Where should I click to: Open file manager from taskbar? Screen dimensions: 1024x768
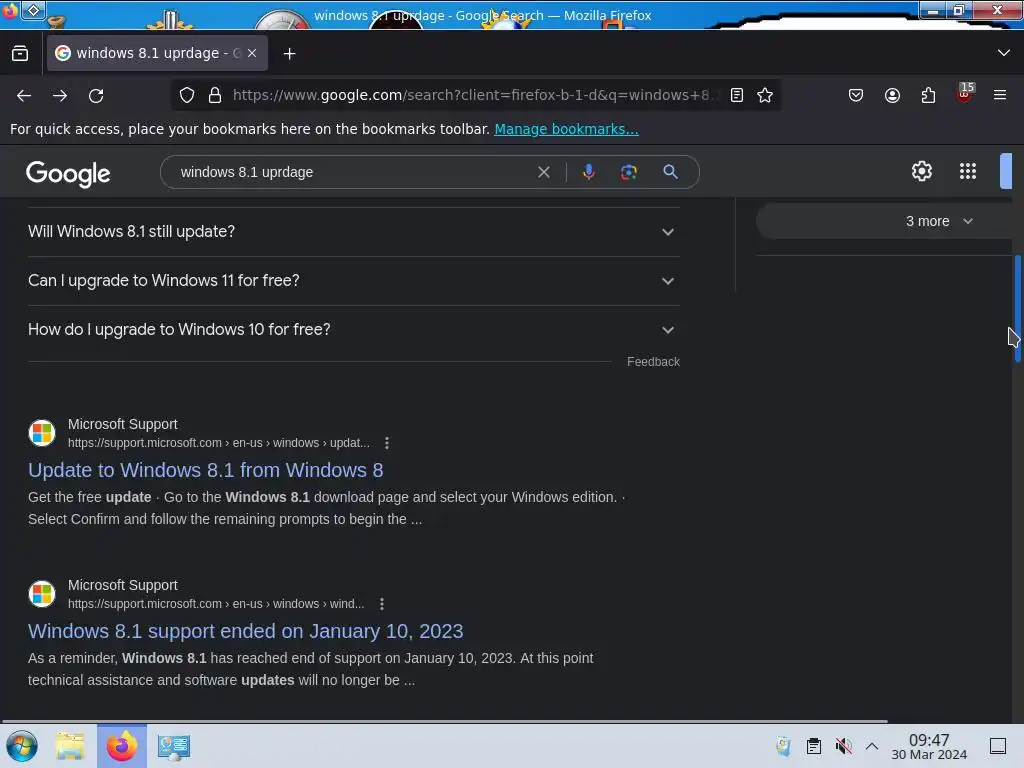click(x=70, y=746)
